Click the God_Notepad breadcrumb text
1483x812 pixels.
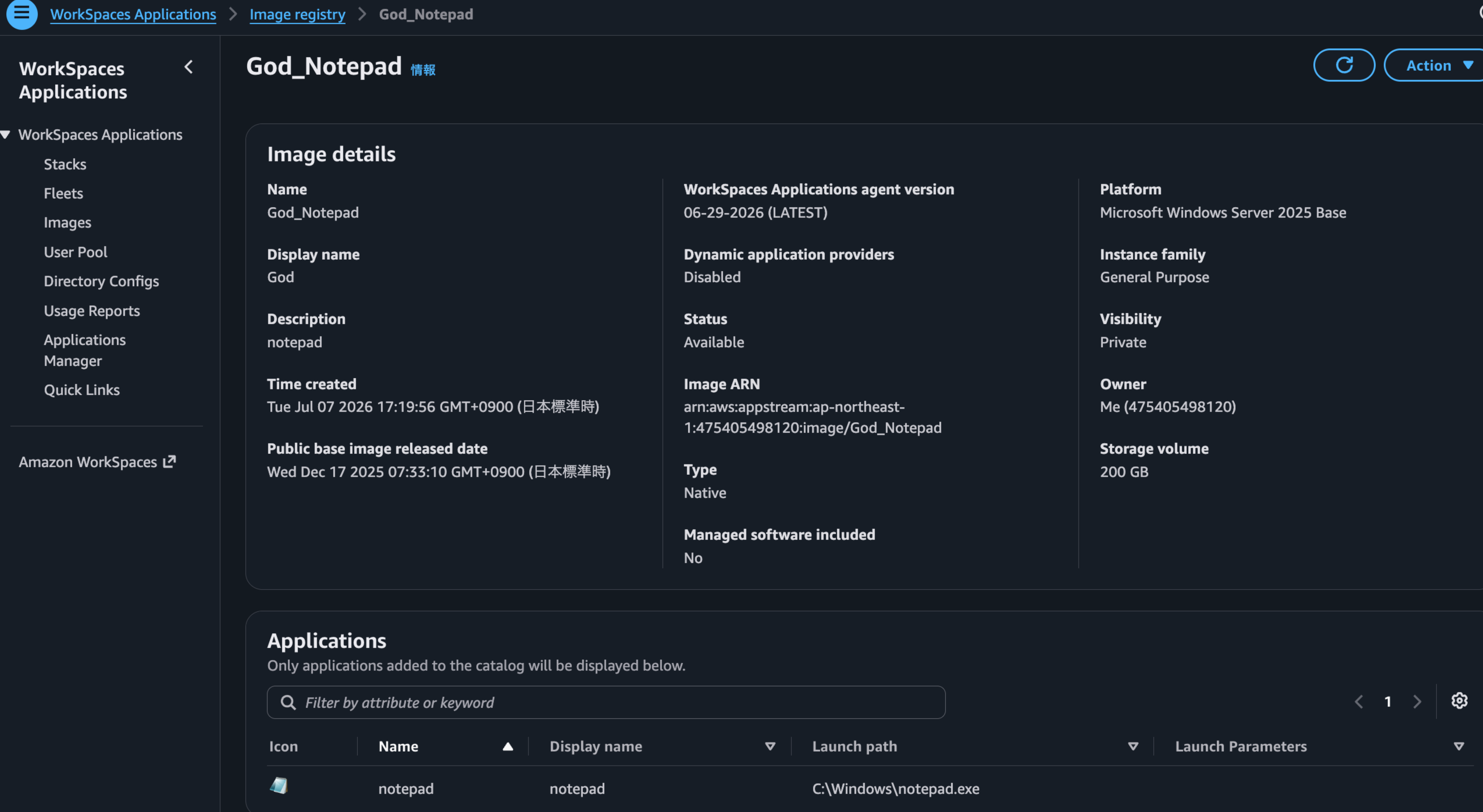click(426, 14)
